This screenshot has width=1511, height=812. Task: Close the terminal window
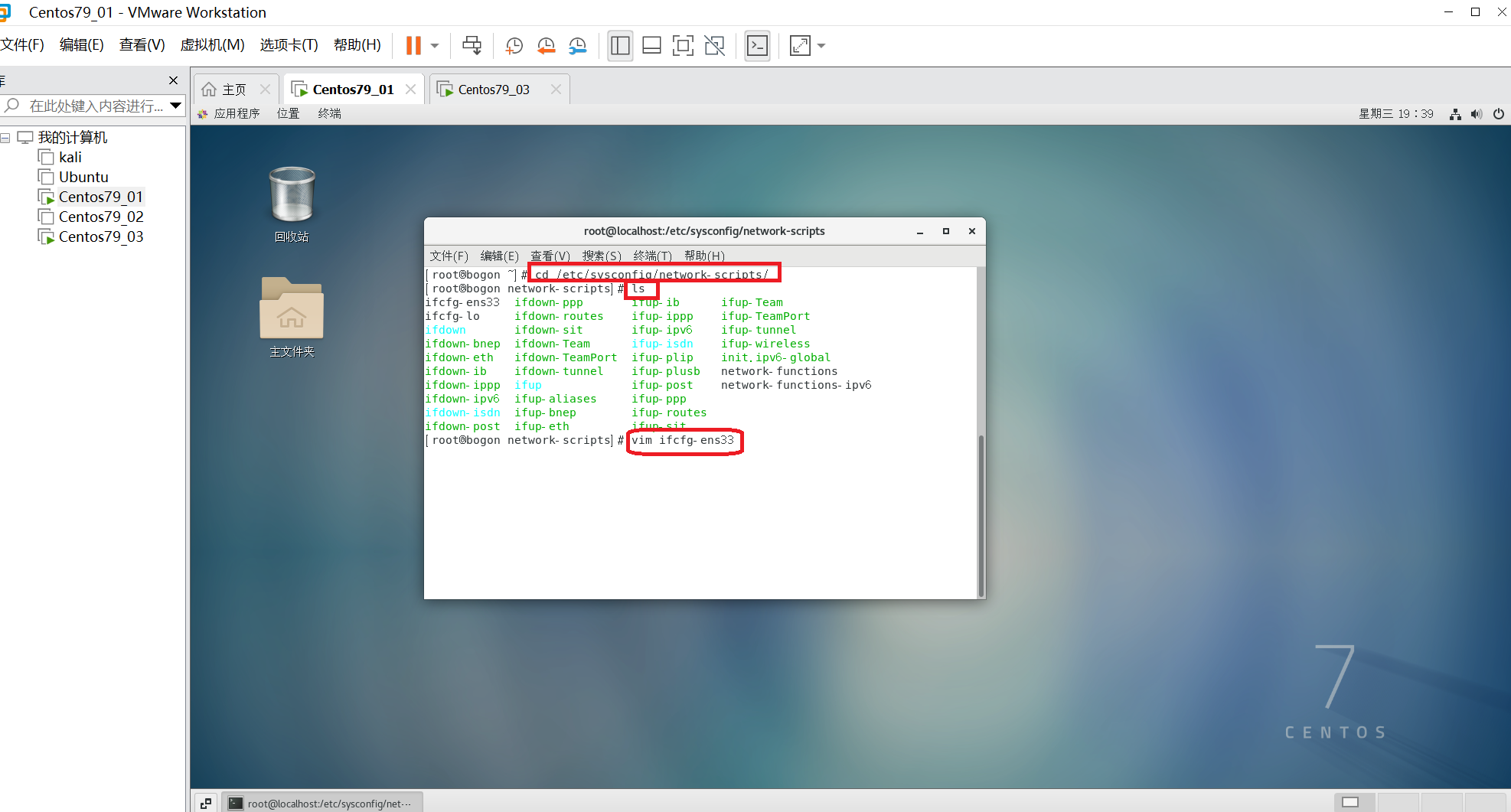click(972, 231)
